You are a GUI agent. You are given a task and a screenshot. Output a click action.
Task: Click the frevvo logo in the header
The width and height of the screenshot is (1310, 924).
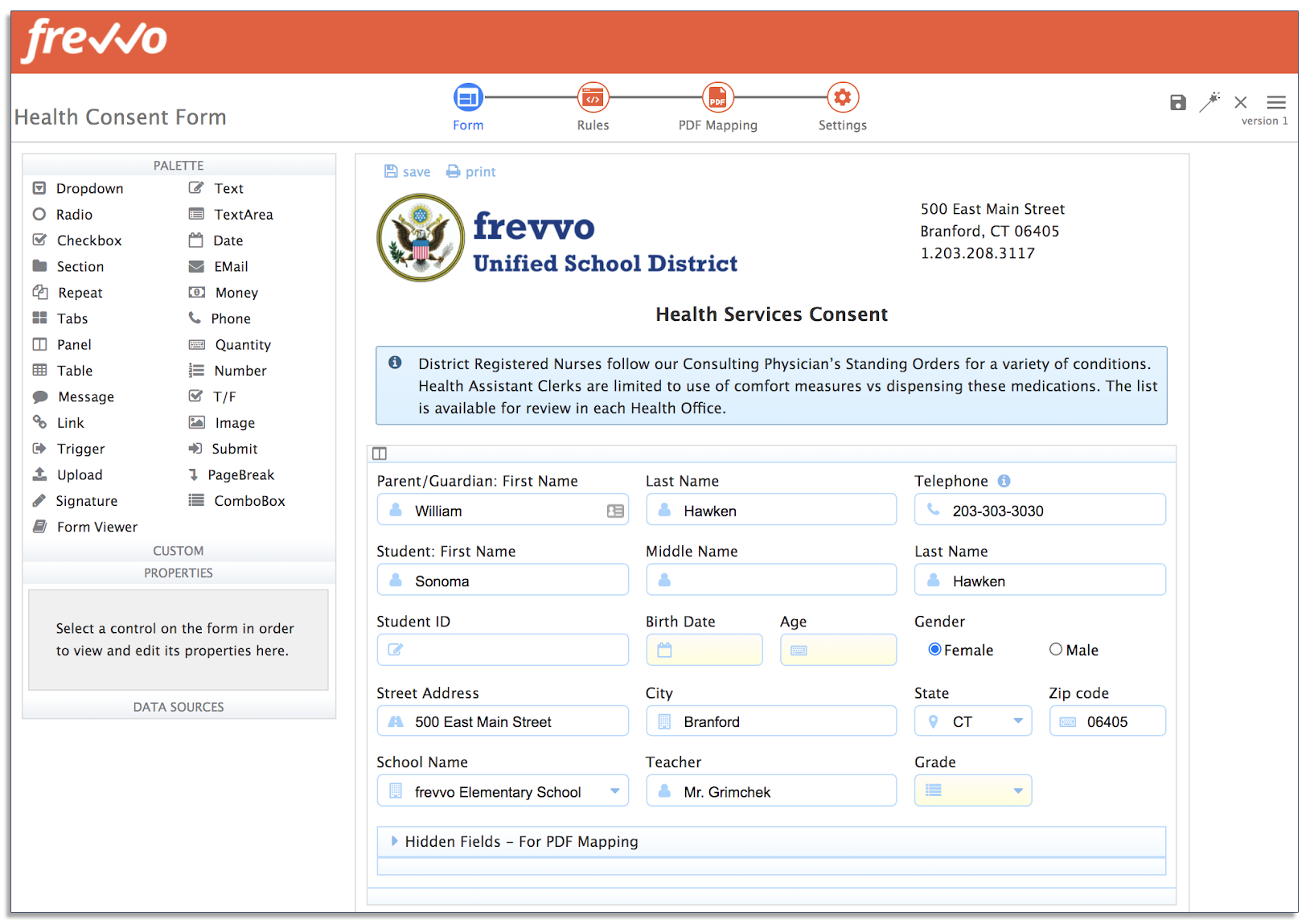(x=96, y=40)
